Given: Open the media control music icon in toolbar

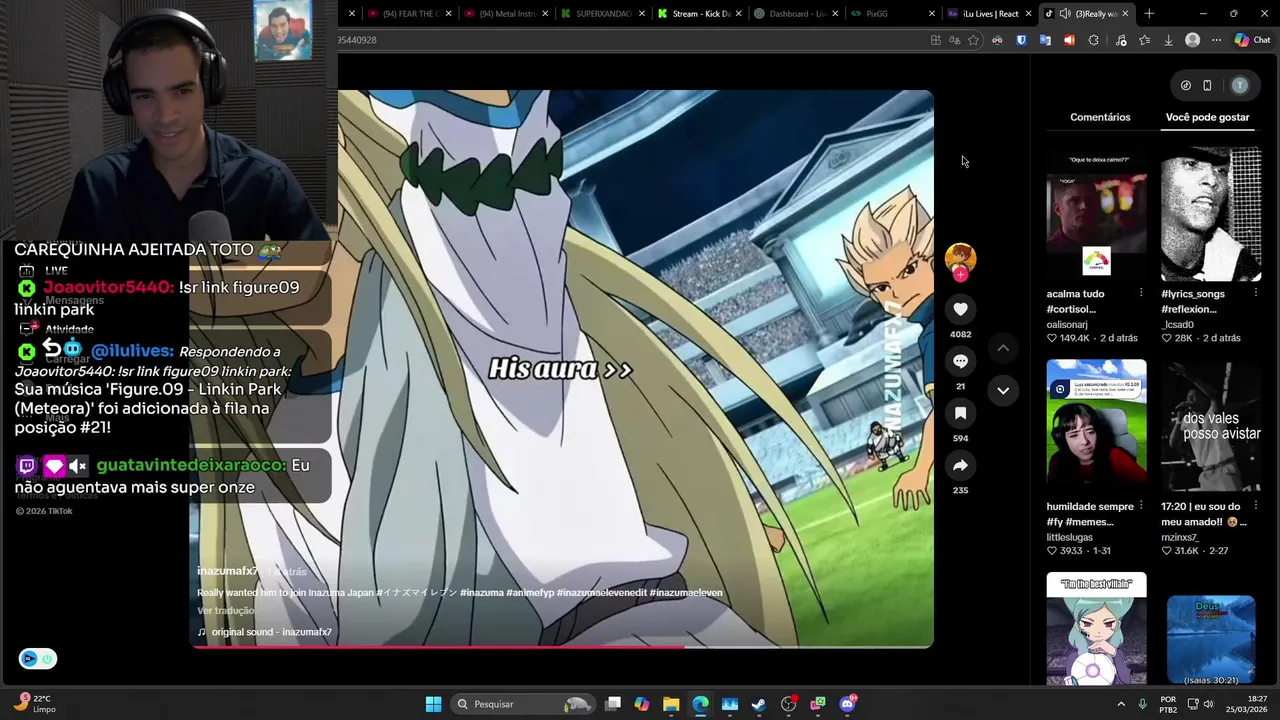Looking at the screenshot, I should pos(1120,40).
